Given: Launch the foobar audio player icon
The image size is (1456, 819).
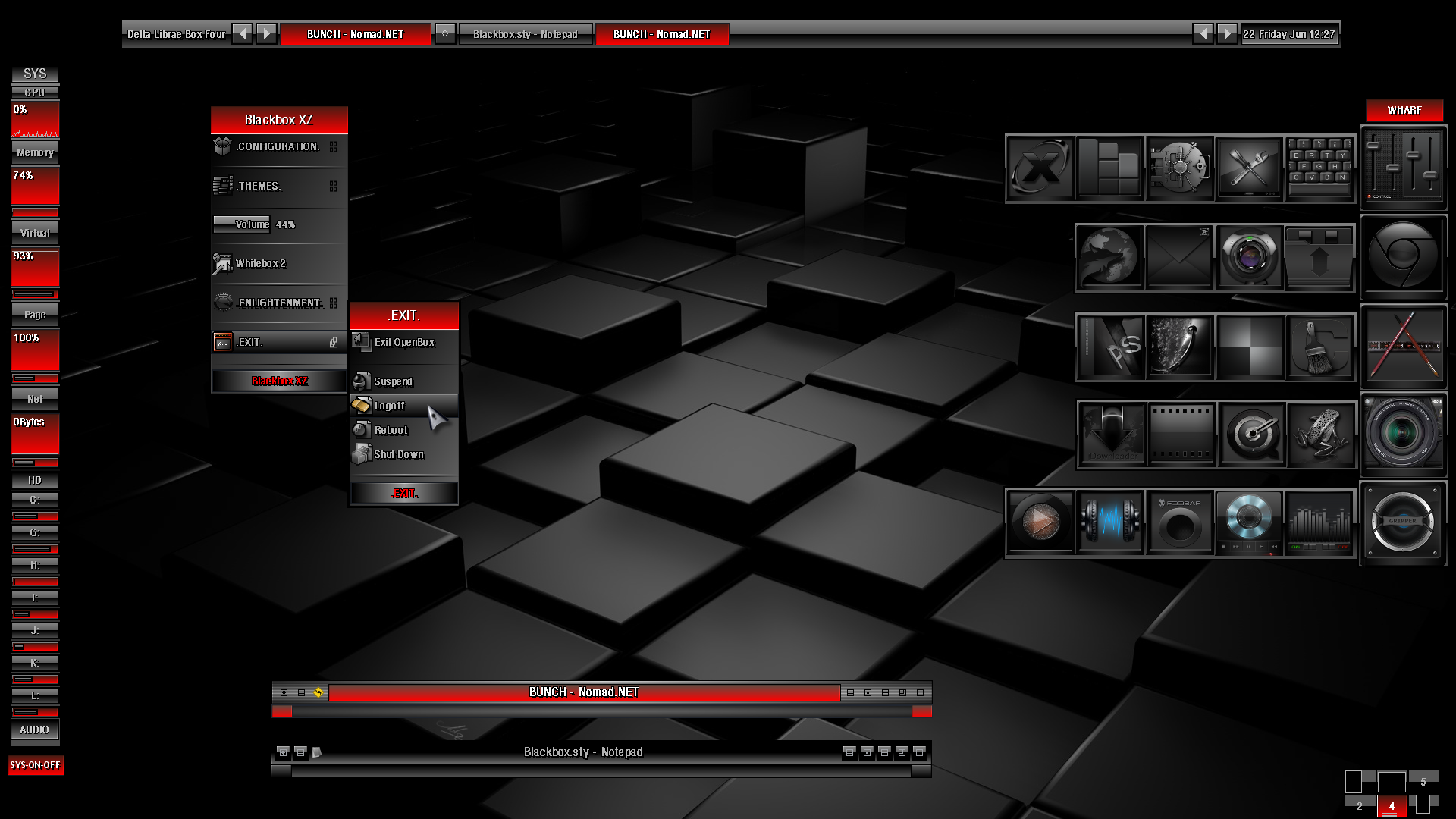Looking at the screenshot, I should (1180, 522).
